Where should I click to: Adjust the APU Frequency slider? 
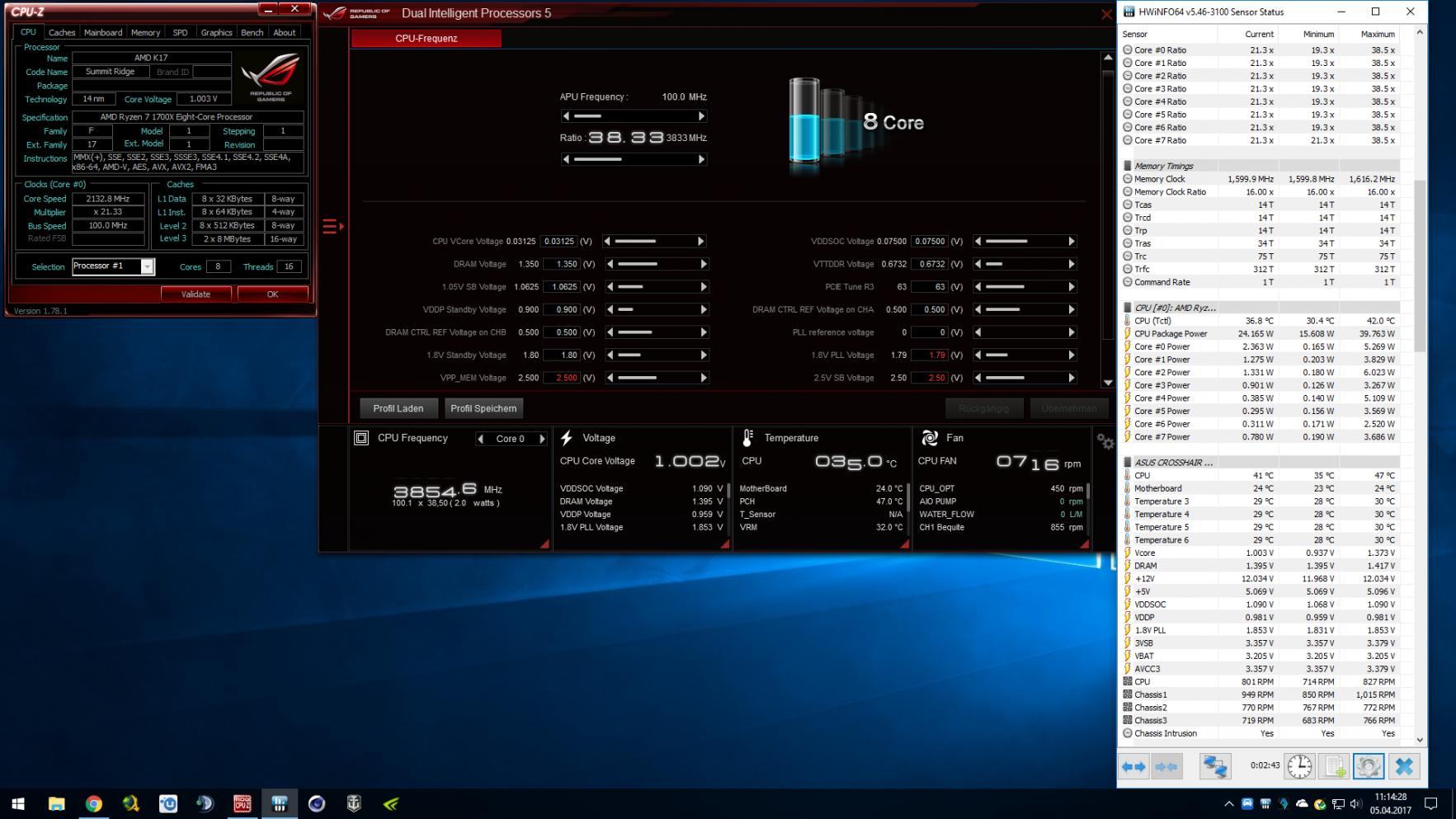tap(634, 116)
